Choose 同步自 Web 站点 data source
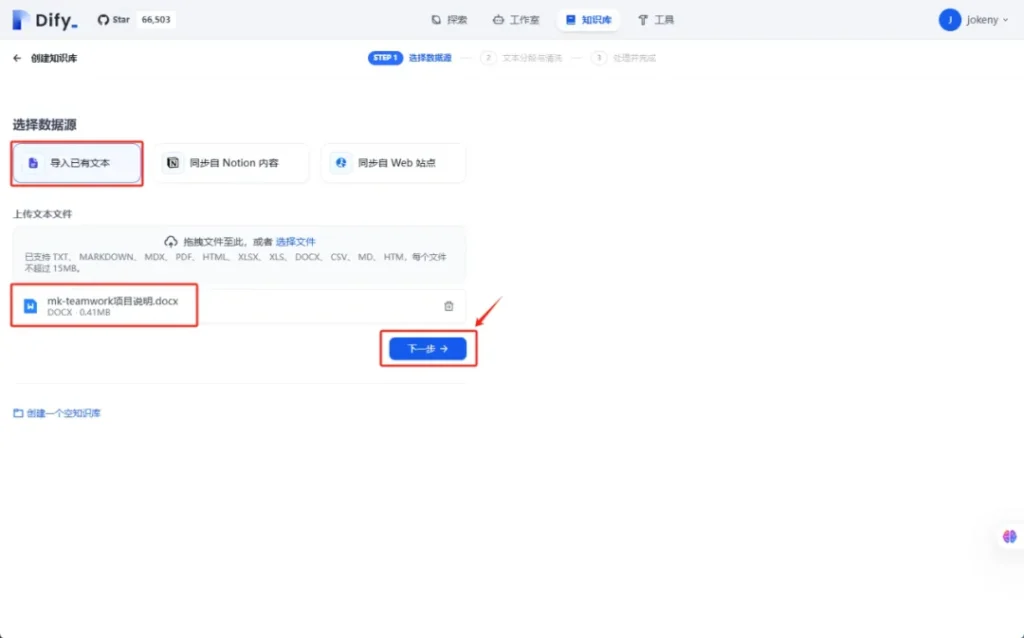The width and height of the screenshot is (1024, 638). (x=393, y=163)
